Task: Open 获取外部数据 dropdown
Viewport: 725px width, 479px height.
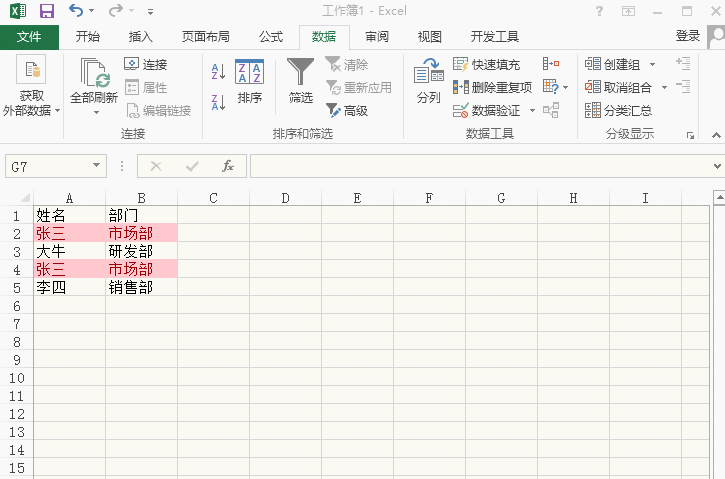Action: [31, 86]
